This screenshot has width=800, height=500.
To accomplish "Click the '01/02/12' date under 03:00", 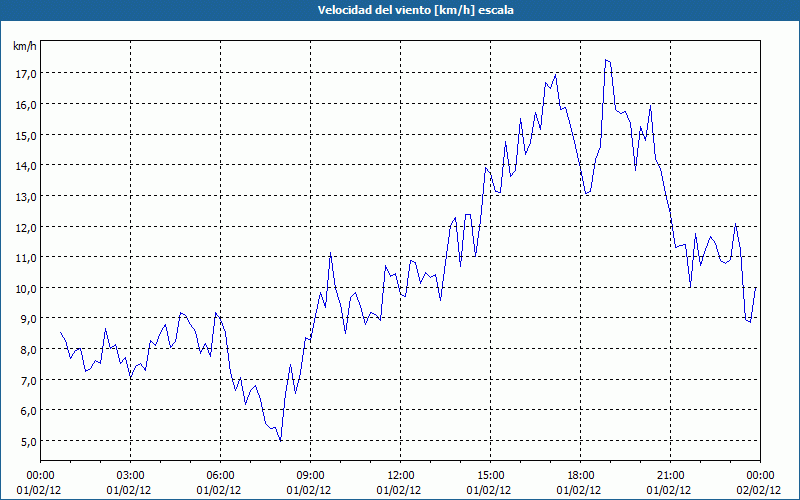I will (x=129, y=490).
